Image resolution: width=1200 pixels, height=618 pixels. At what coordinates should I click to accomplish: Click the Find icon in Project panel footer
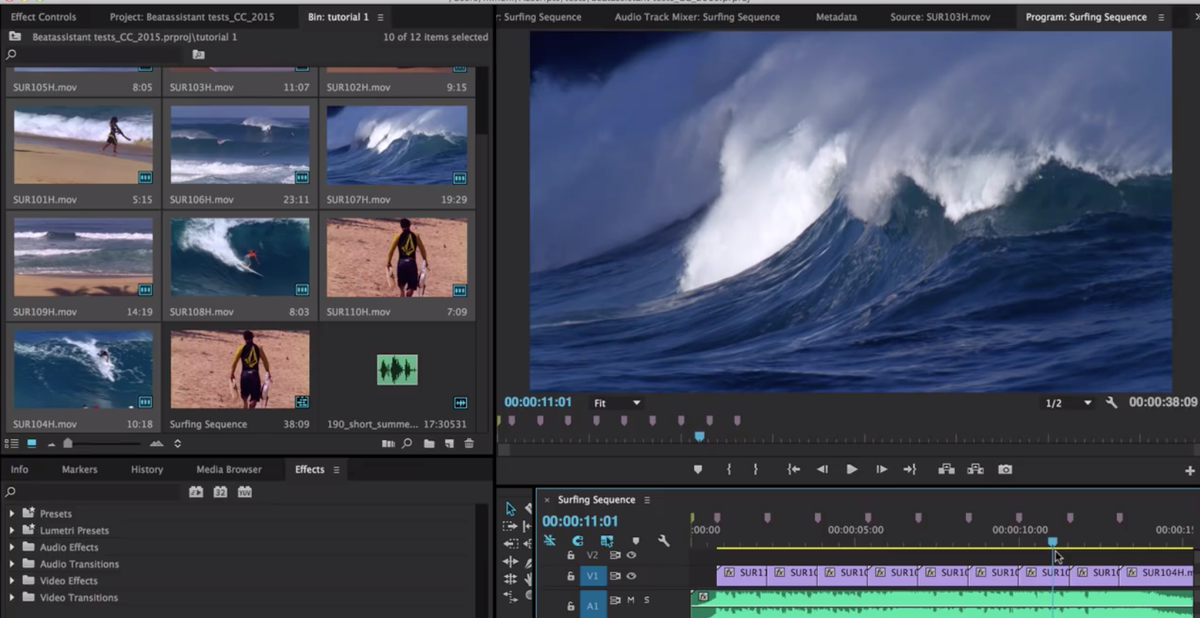coord(406,443)
